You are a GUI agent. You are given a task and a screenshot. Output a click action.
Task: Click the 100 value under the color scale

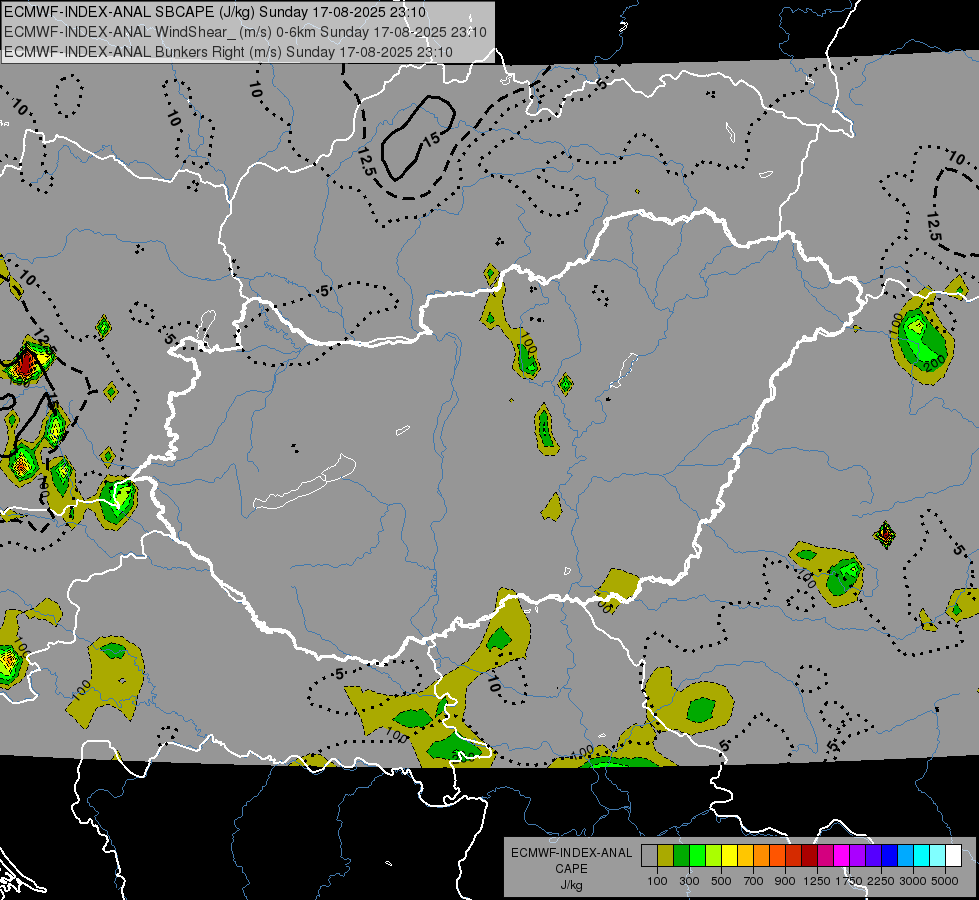[657, 881]
